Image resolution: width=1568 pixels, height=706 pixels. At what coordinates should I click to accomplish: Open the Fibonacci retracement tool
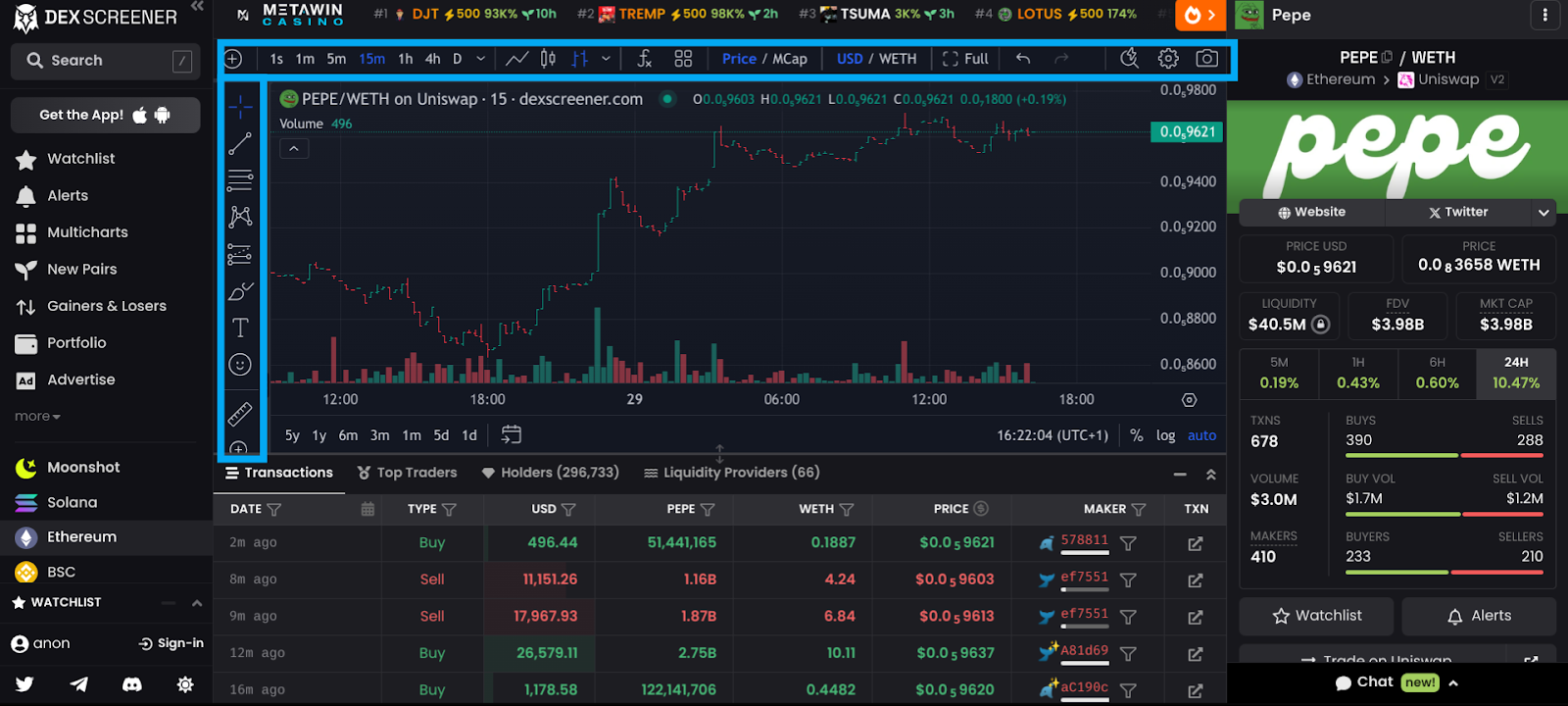[x=240, y=180]
